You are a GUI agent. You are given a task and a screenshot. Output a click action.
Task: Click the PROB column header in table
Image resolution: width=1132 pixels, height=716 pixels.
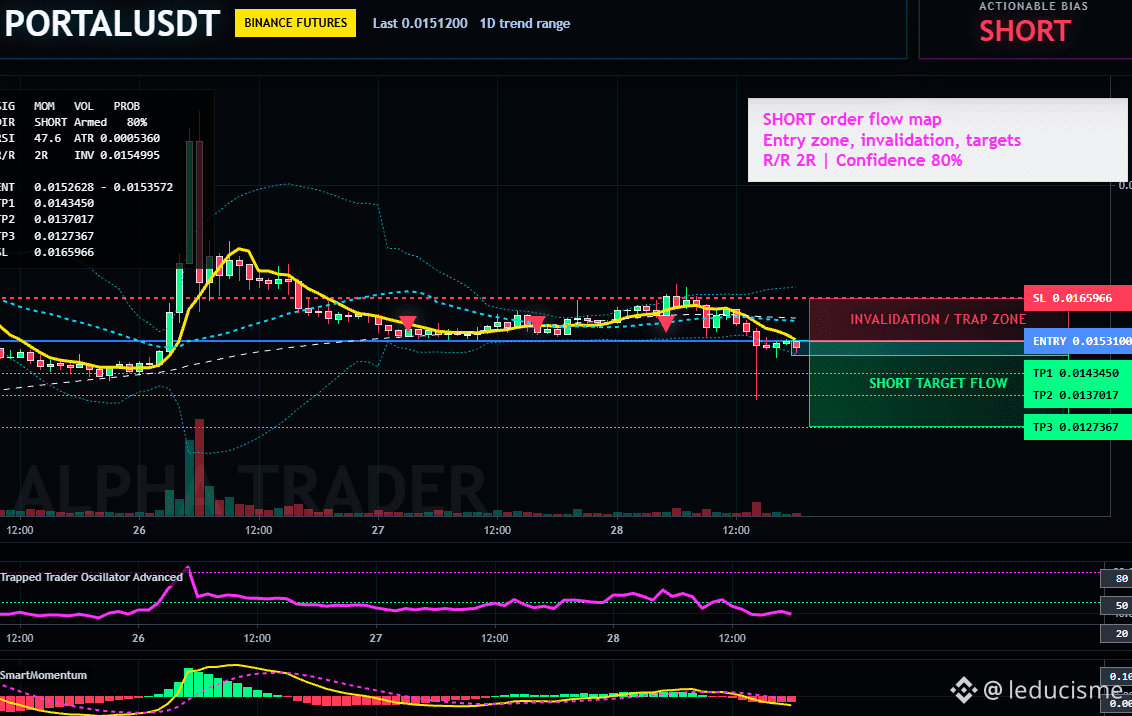point(126,106)
